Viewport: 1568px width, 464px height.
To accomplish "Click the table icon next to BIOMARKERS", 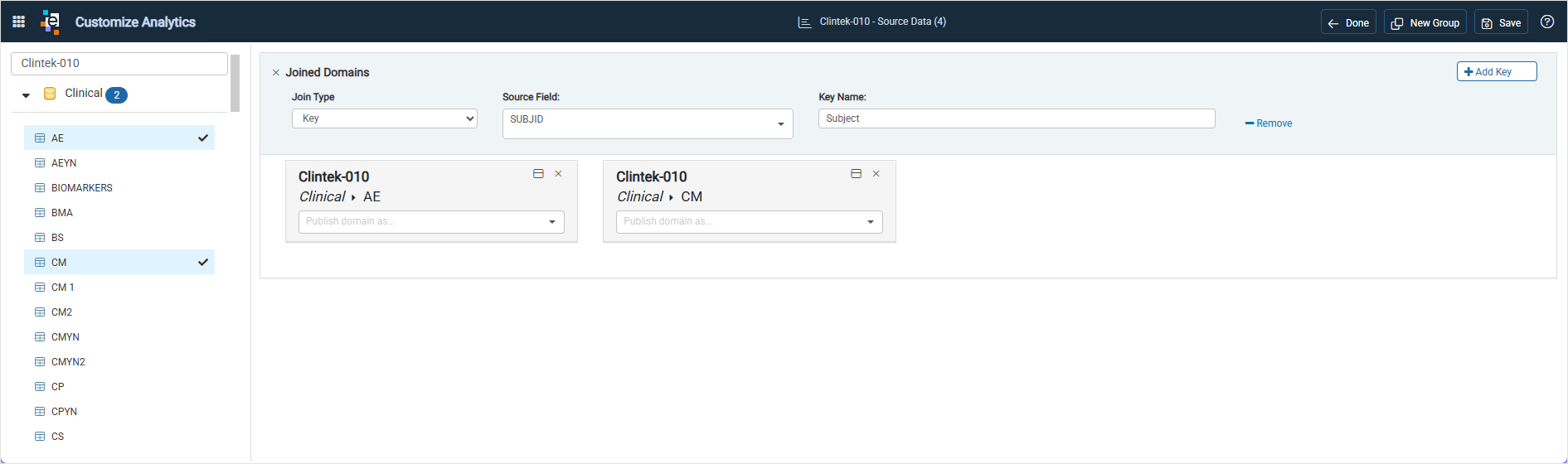I will point(40,188).
